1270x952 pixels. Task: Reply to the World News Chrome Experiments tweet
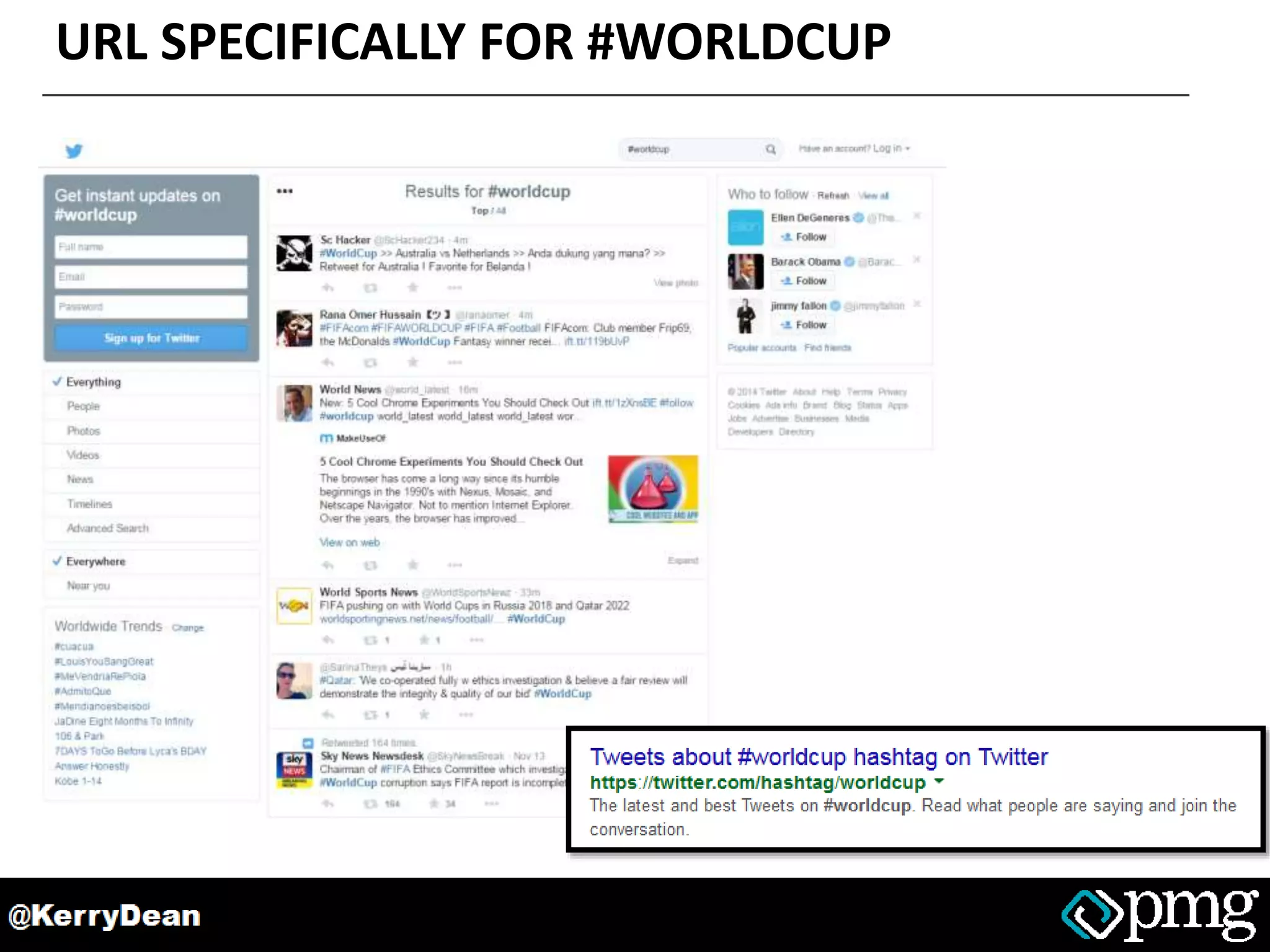(x=328, y=565)
